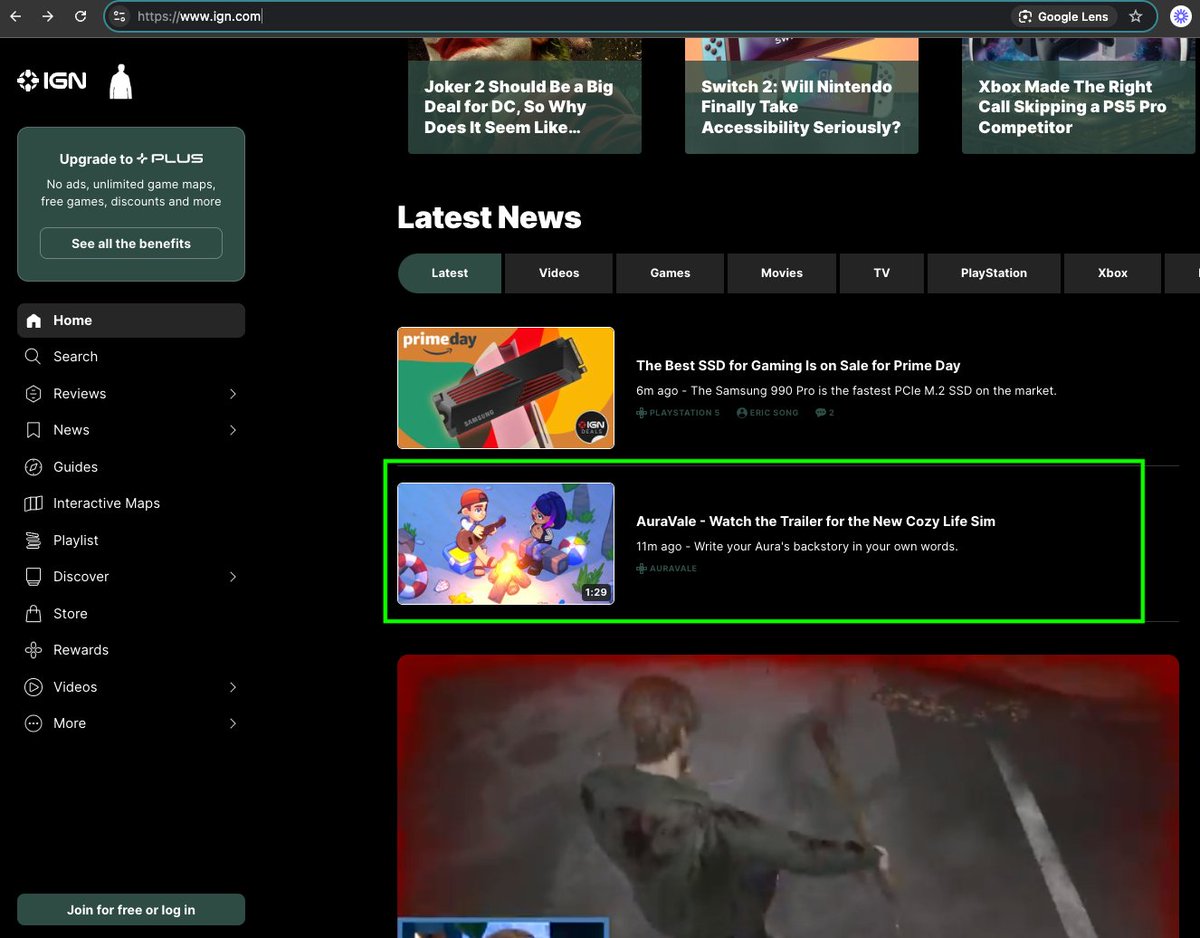Open Rewards in sidebar navigation

coord(131,650)
